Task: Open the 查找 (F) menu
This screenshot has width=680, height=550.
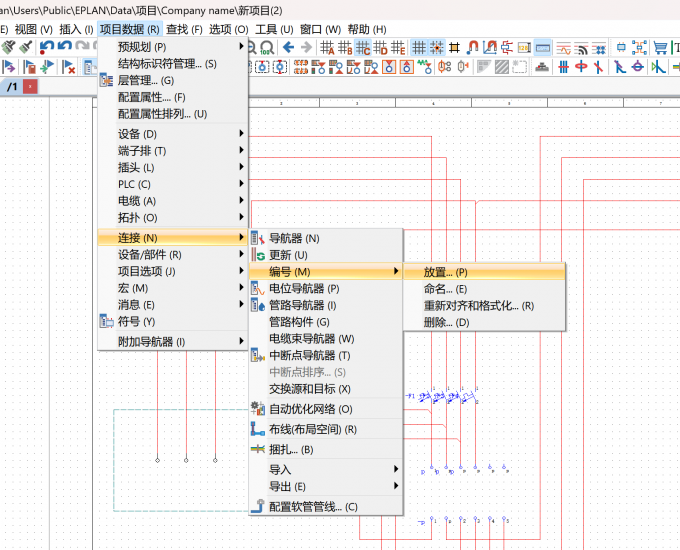Action: point(184,29)
